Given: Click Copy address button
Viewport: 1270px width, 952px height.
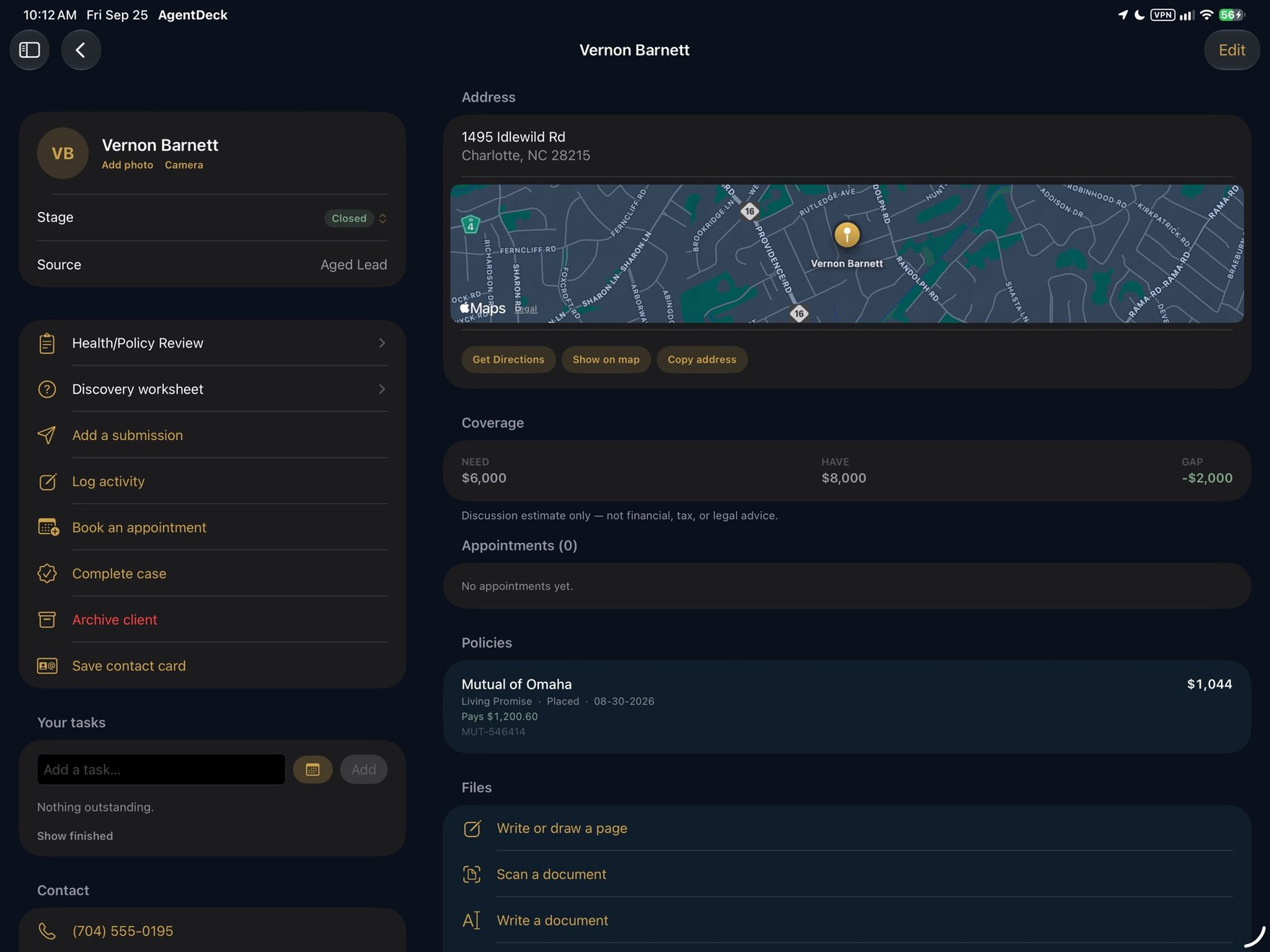Looking at the screenshot, I should coord(702,360).
